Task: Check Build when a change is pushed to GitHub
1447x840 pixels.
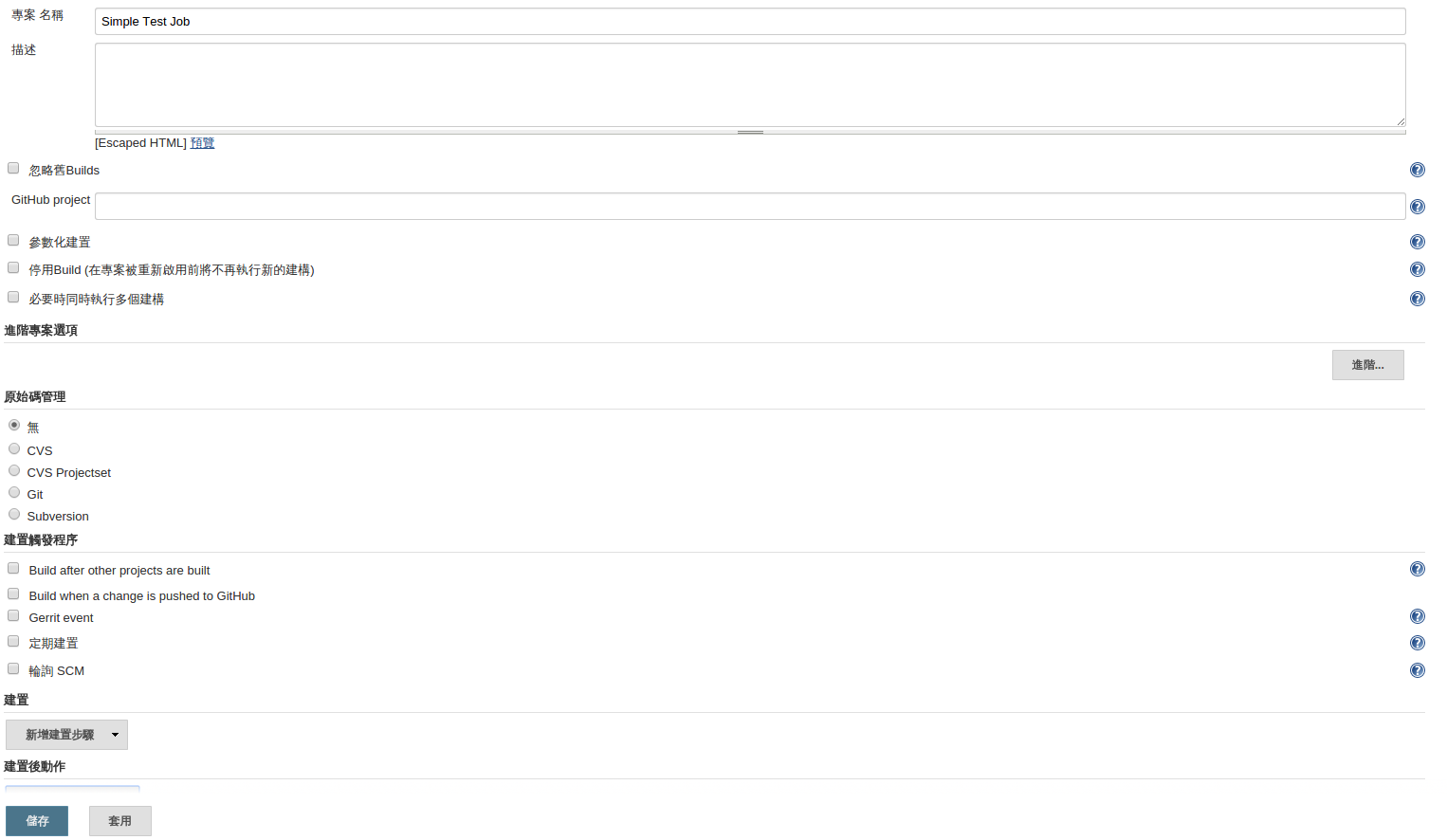Action: click(13, 593)
